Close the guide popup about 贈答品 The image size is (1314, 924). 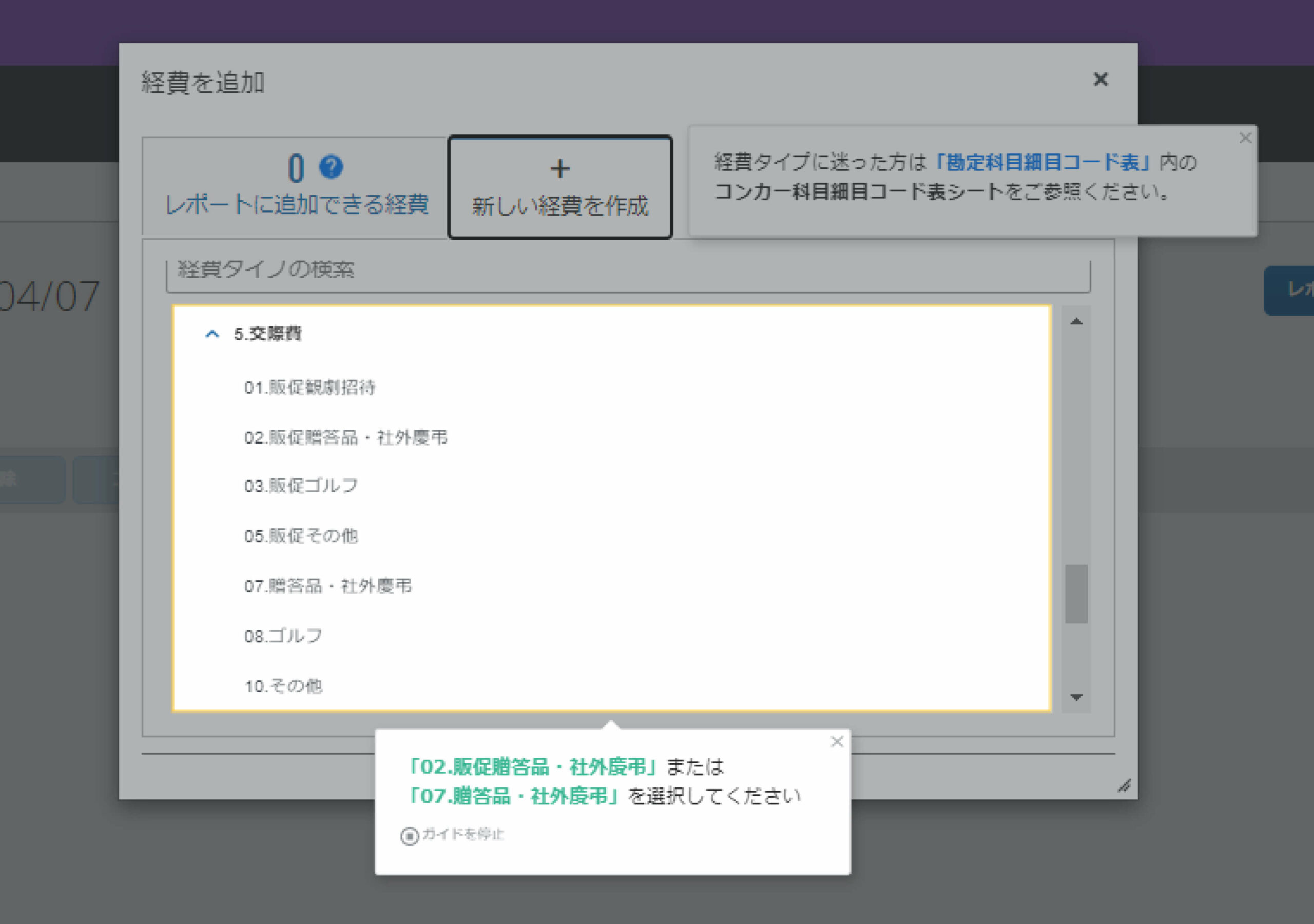(837, 742)
